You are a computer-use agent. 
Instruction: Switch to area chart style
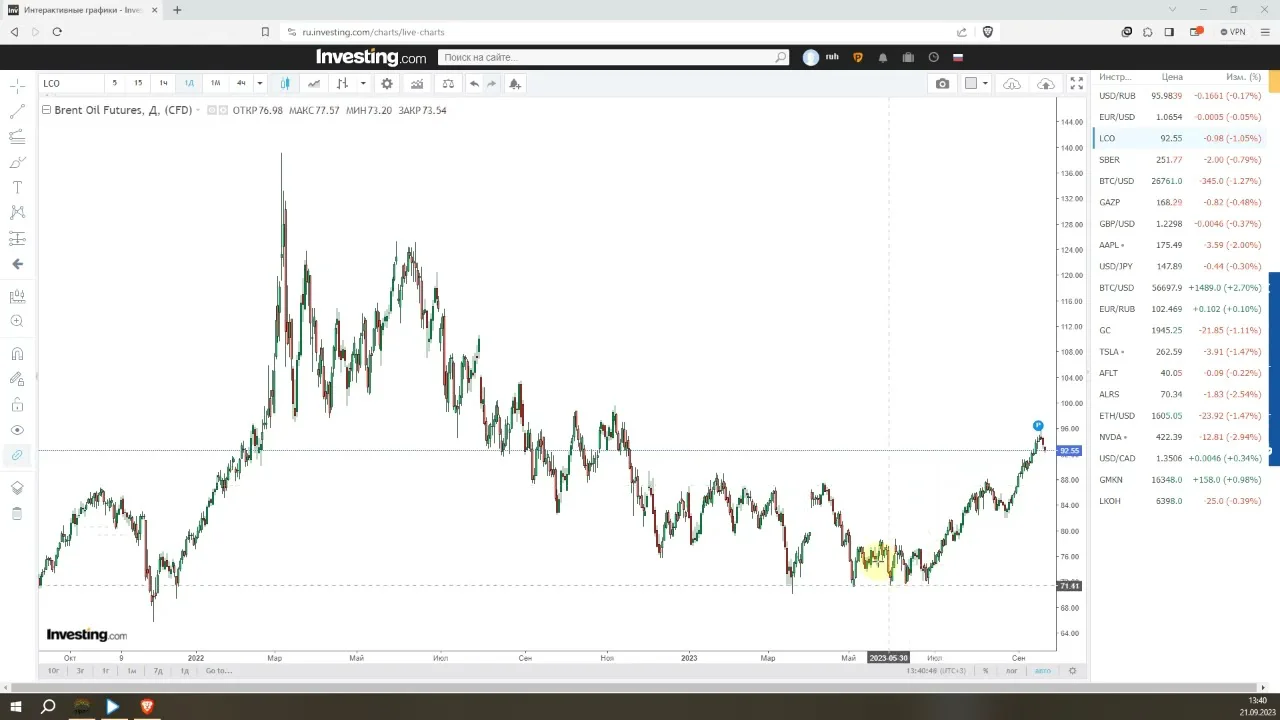pos(314,84)
